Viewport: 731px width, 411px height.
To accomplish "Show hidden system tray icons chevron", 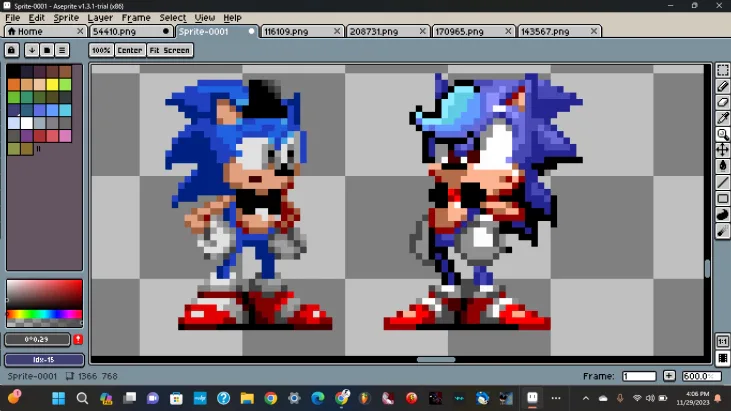I will (586, 398).
